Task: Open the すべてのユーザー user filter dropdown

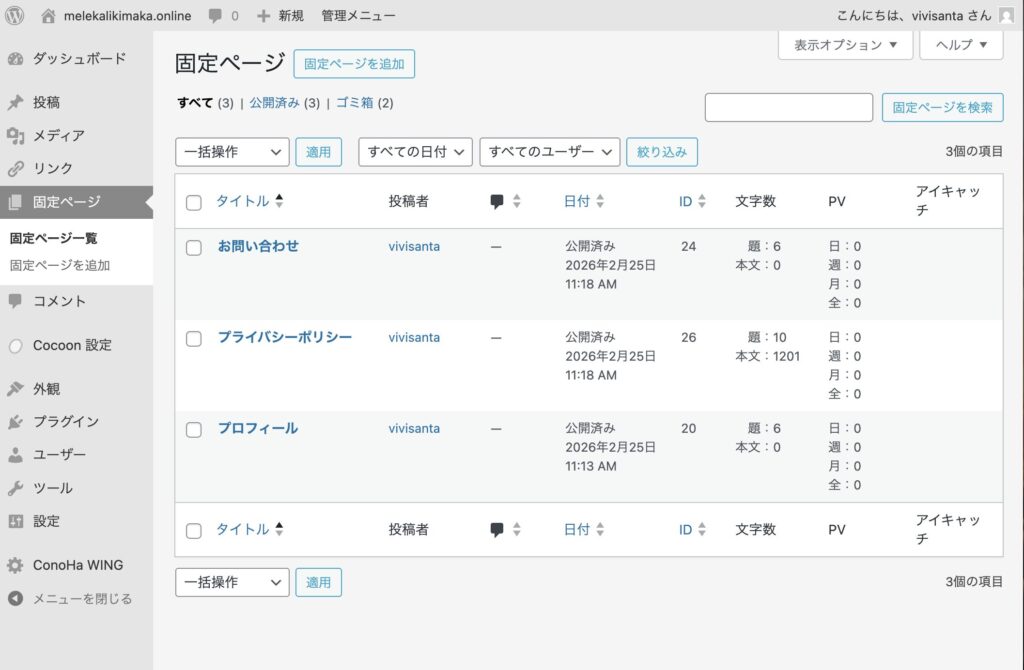Action: (549, 152)
